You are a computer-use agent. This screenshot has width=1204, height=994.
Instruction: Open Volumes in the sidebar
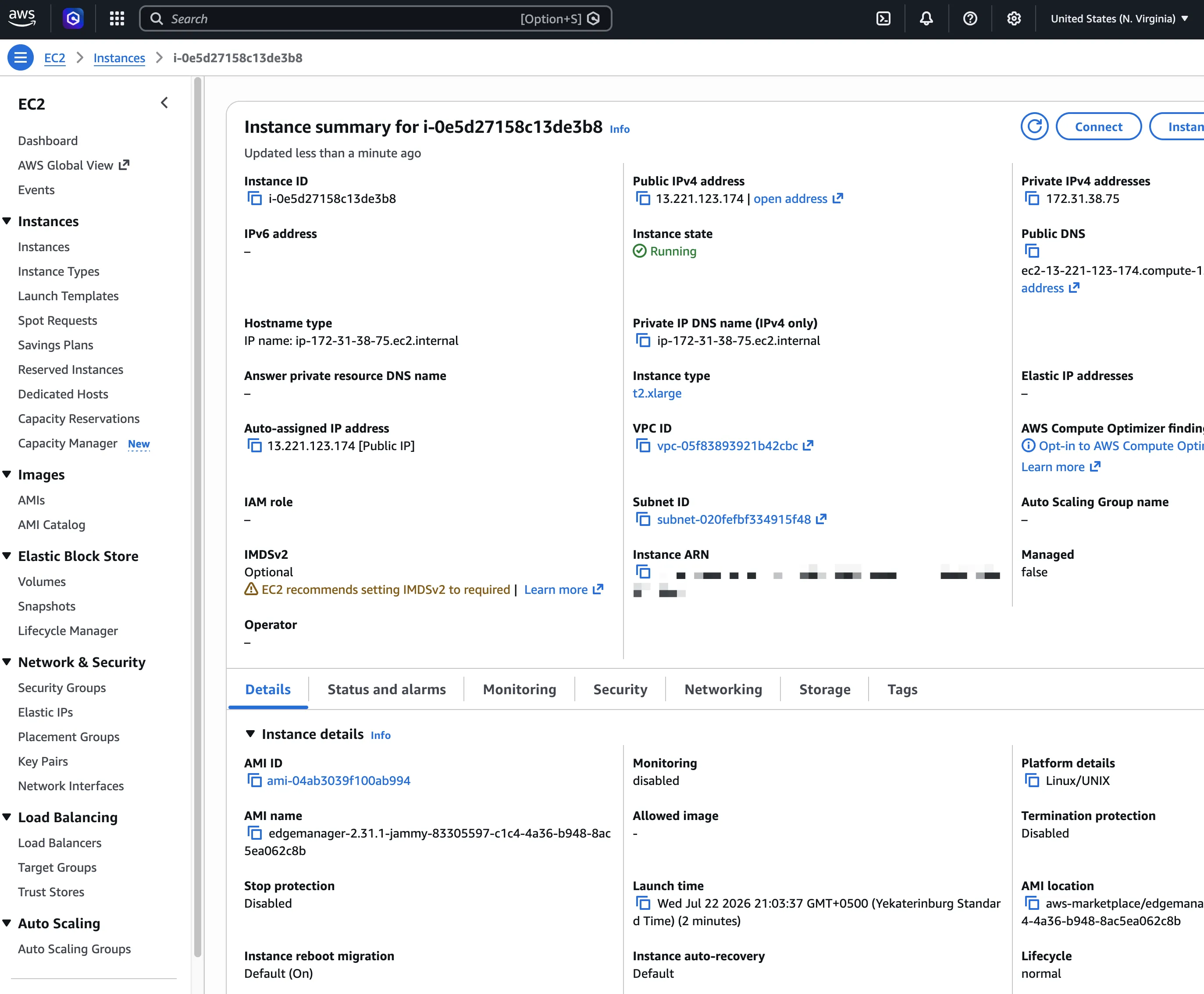click(42, 582)
